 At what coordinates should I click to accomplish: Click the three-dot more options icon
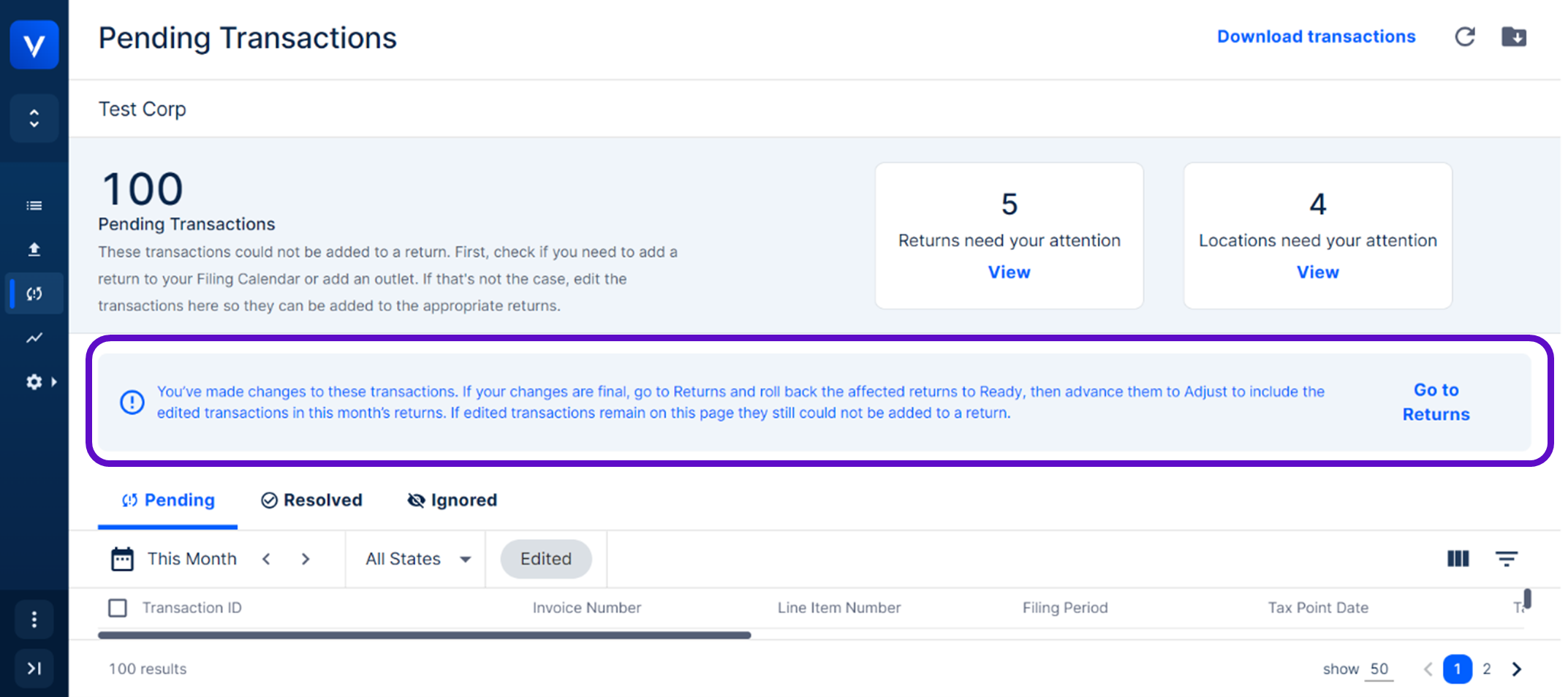(34, 620)
